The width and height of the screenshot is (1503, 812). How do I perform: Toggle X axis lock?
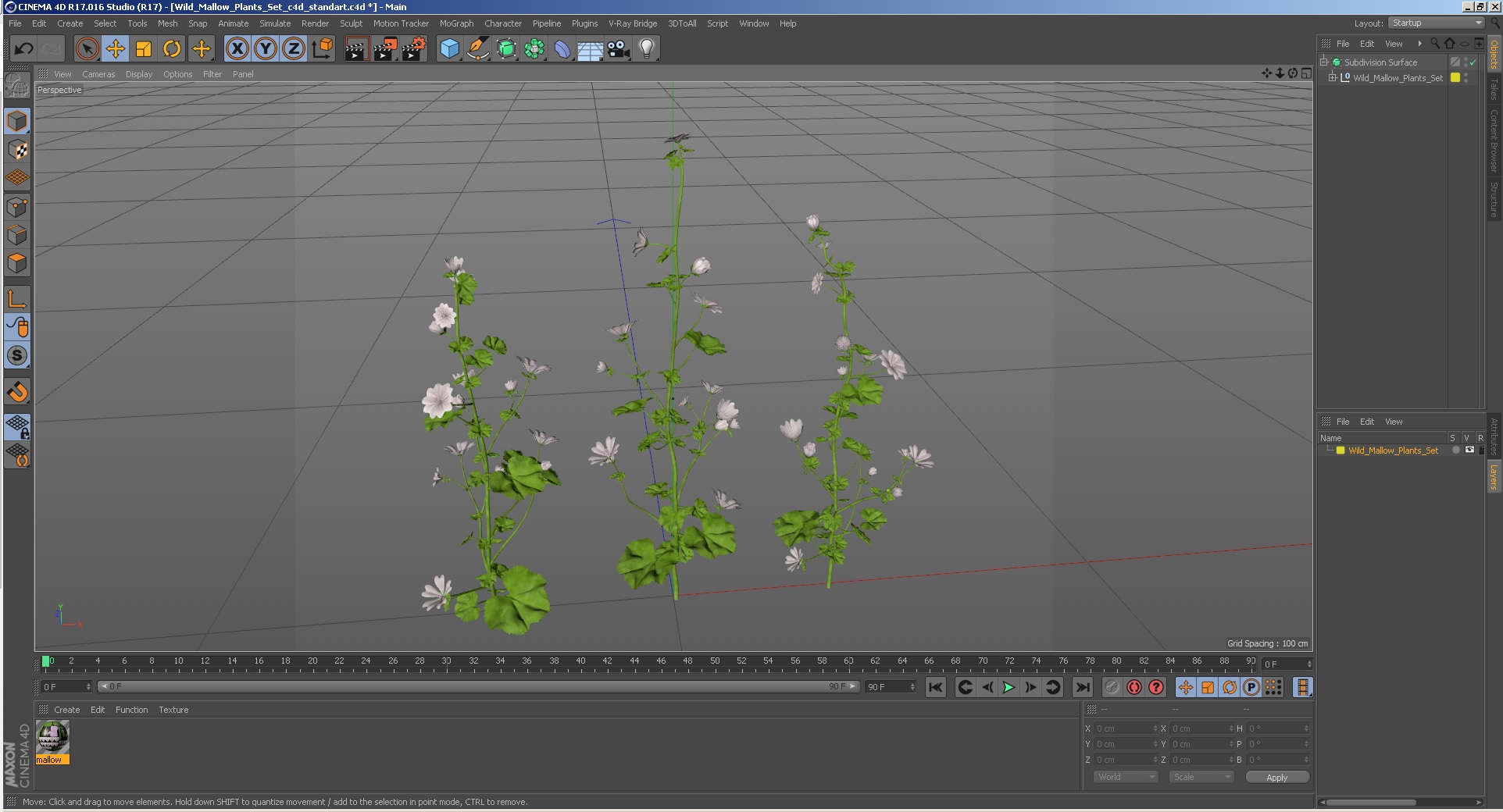(x=237, y=49)
